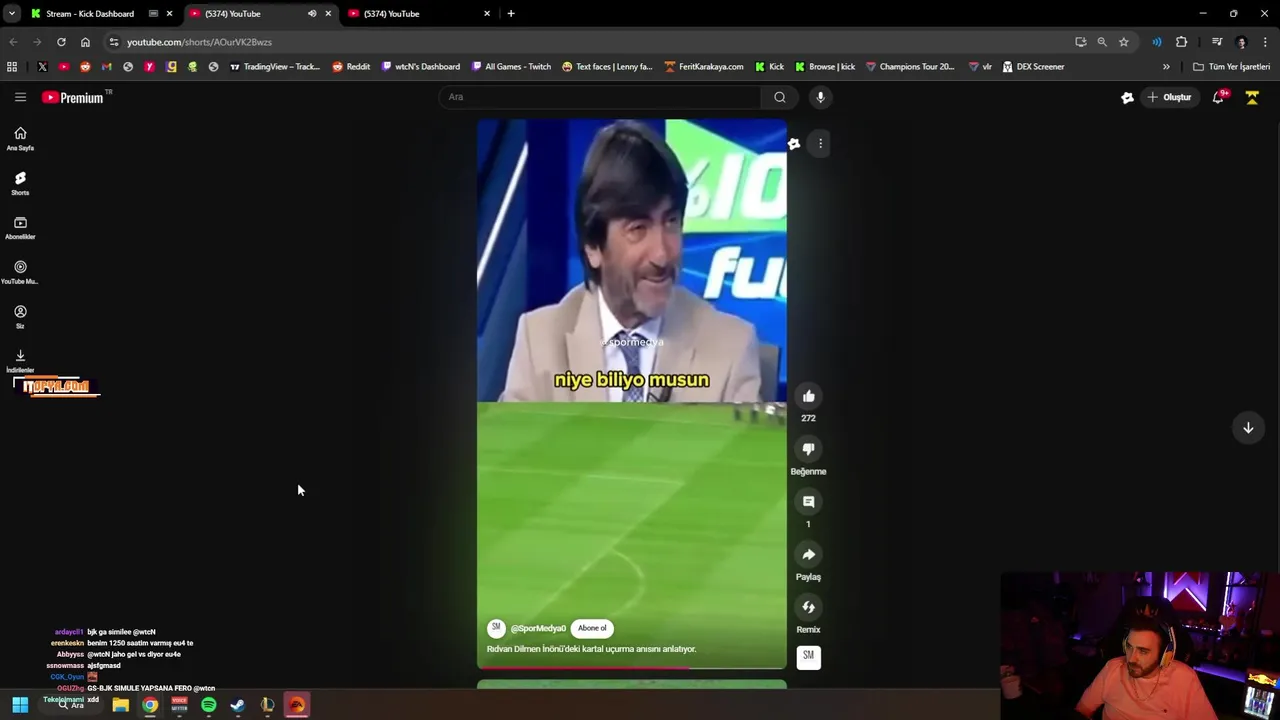
Task: Click the YouTube Premium logo
Action: coord(72,97)
